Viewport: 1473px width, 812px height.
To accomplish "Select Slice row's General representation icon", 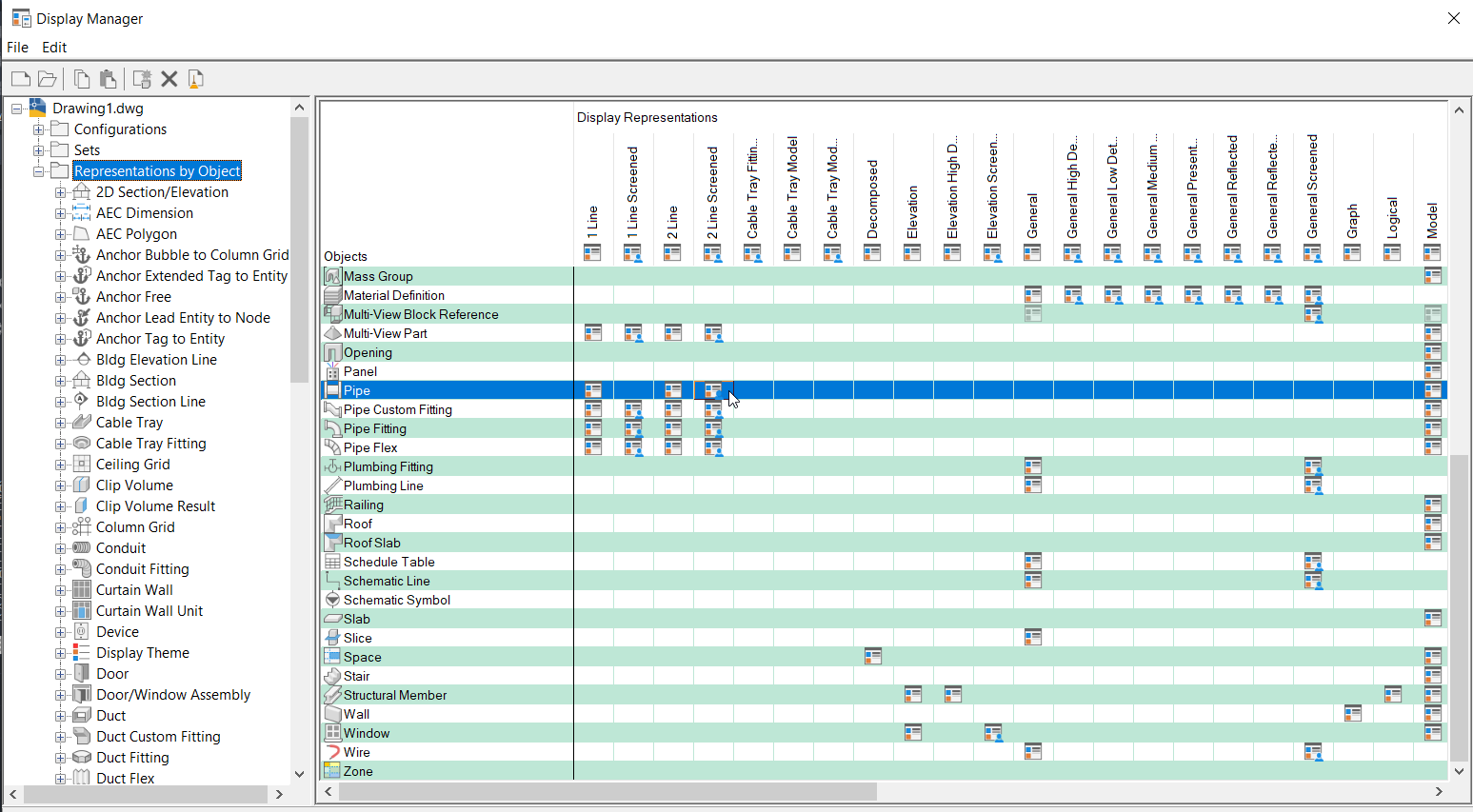I will click(x=1033, y=638).
